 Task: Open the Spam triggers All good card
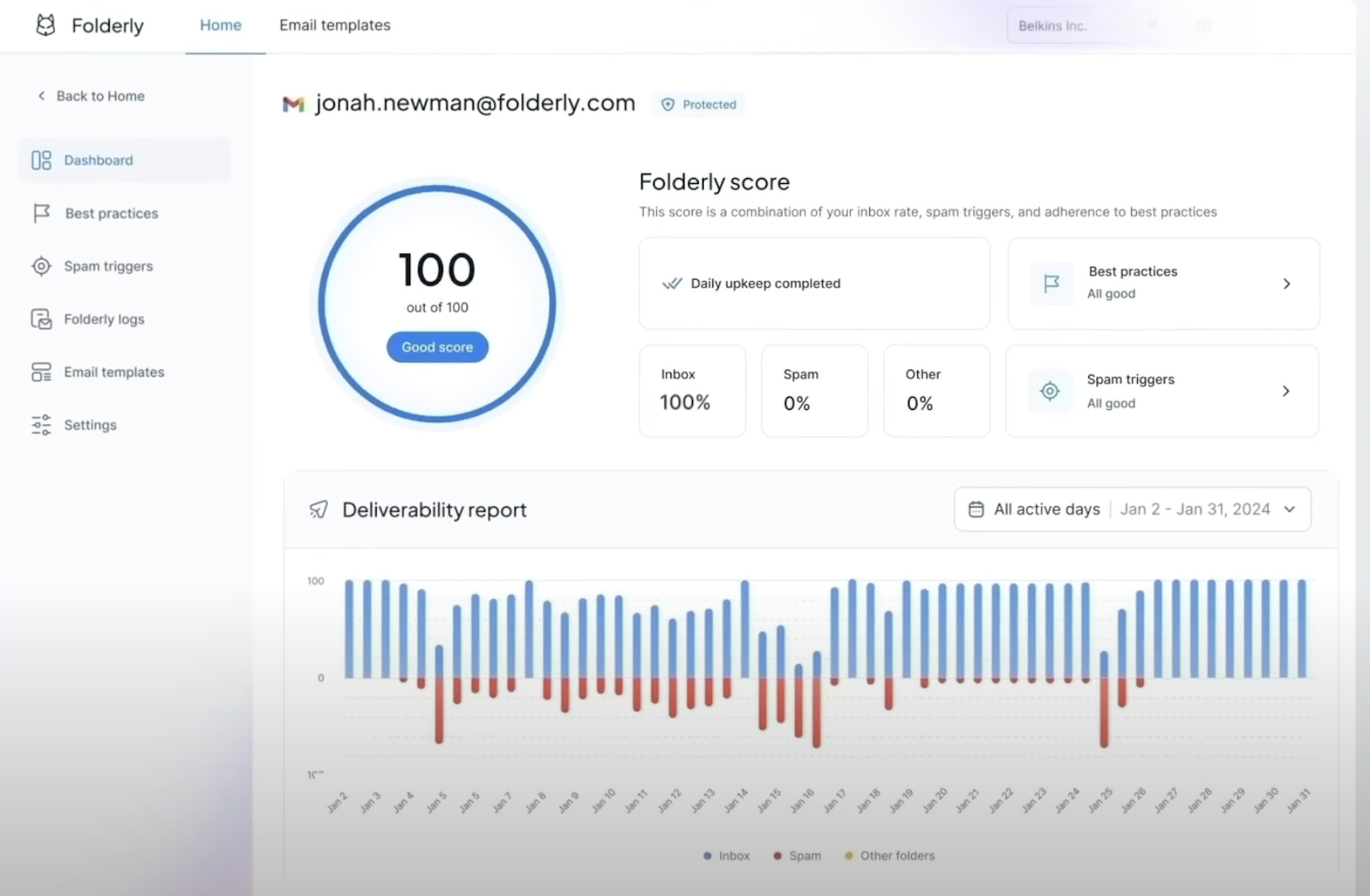(x=1163, y=391)
